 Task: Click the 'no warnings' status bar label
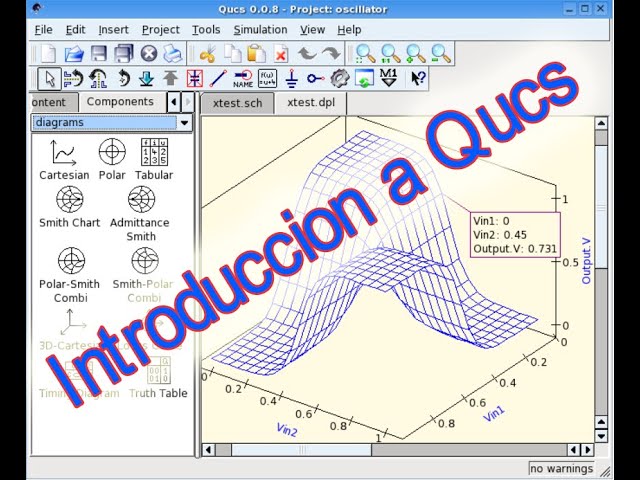(561, 469)
